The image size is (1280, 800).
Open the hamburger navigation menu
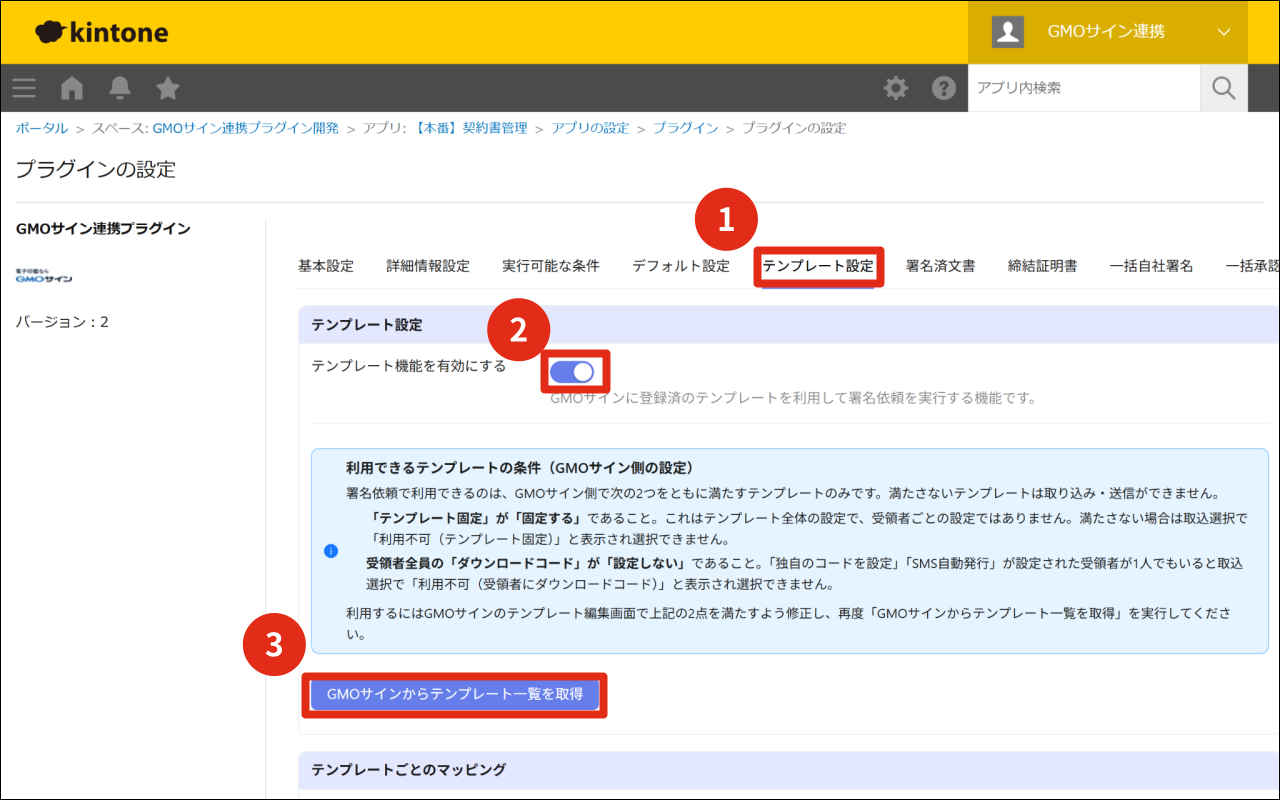pos(24,88)
